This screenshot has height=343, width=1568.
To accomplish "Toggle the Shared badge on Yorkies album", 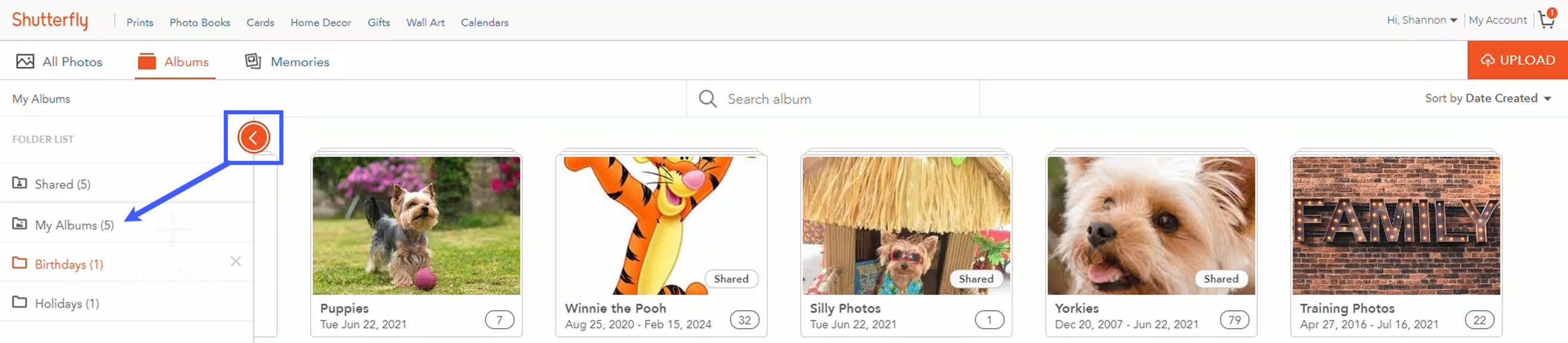I will [x=1221, y=279].
